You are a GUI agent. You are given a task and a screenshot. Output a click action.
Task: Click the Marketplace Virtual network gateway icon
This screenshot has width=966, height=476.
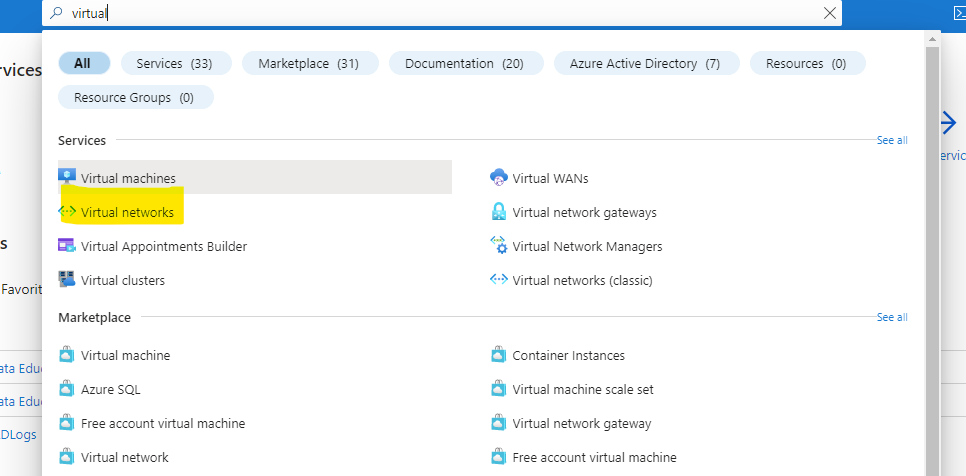coord(498,423)
